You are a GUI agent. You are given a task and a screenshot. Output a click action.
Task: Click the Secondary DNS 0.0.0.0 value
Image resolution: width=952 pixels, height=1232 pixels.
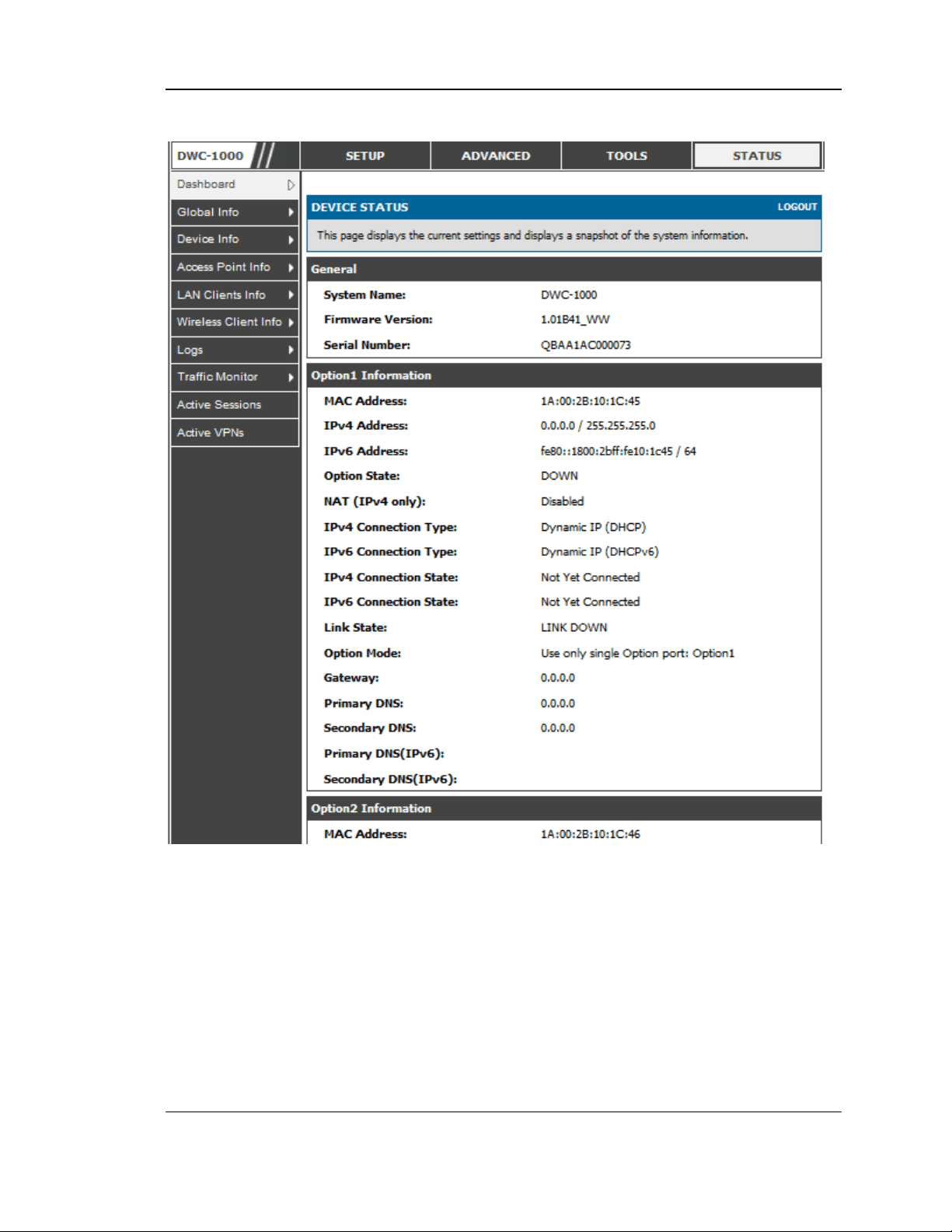(558, 728)
